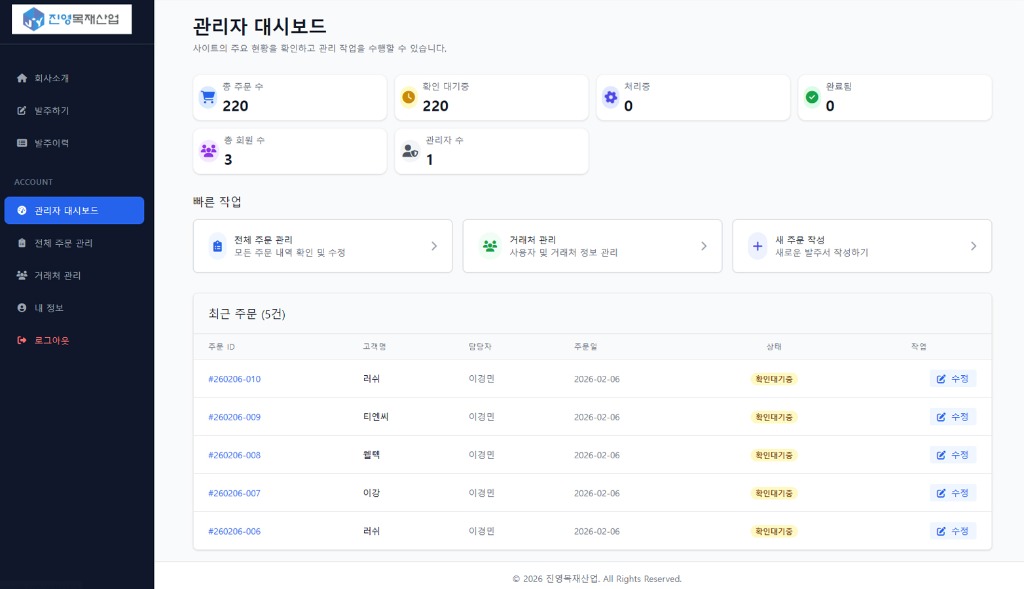Click the logout icon beside 로그아웃

click(21, 339)
